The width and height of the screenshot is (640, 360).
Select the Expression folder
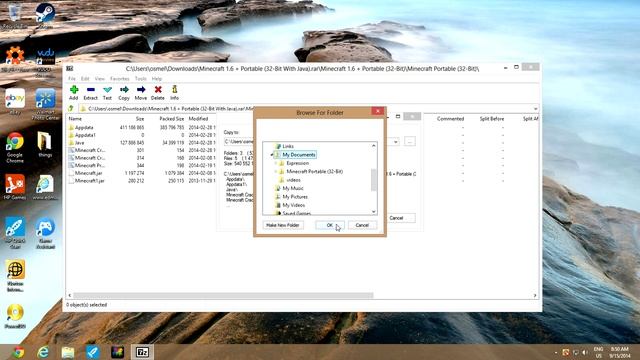pos(298,163)
